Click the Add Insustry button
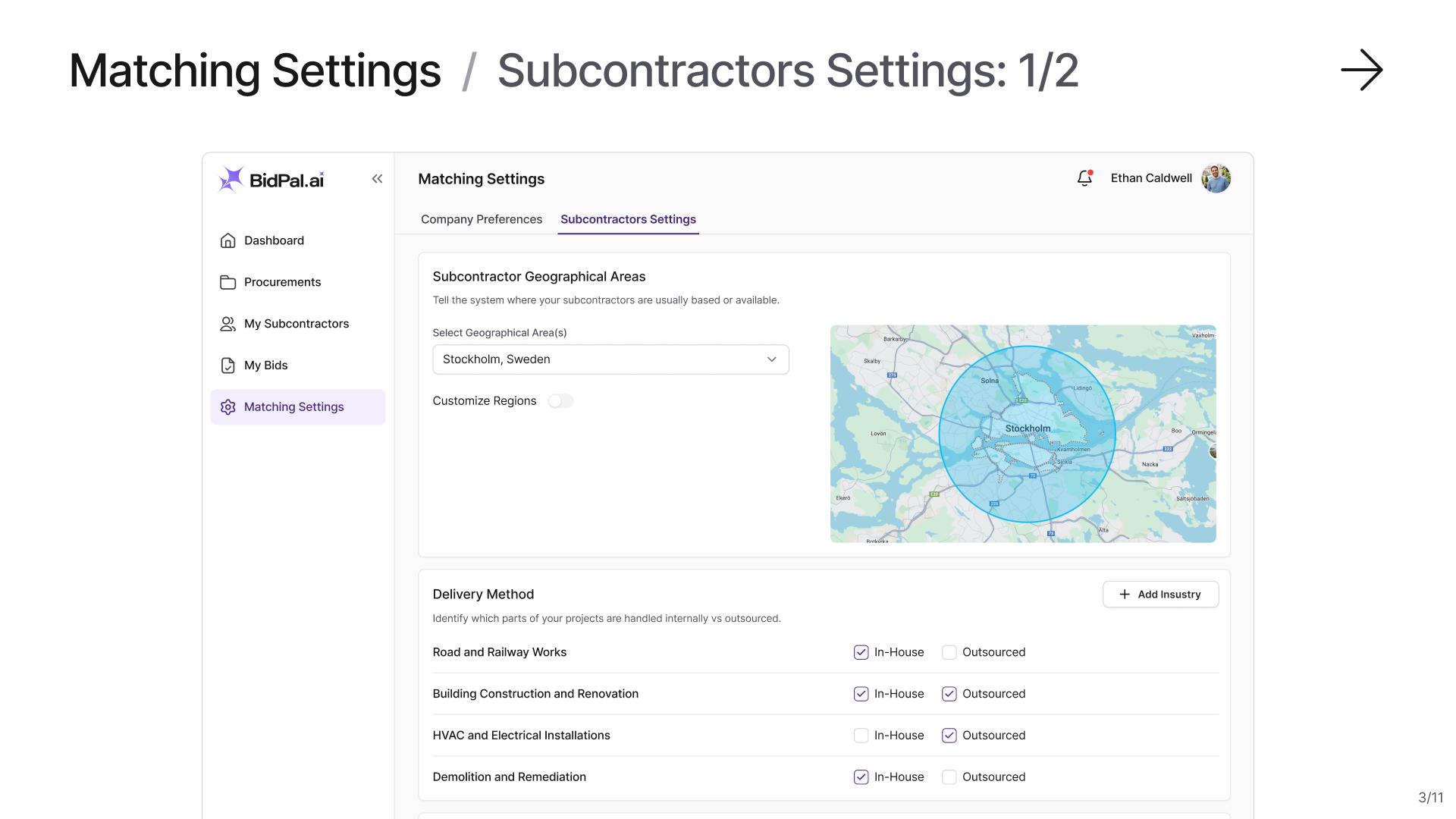 coord(1160,595)
